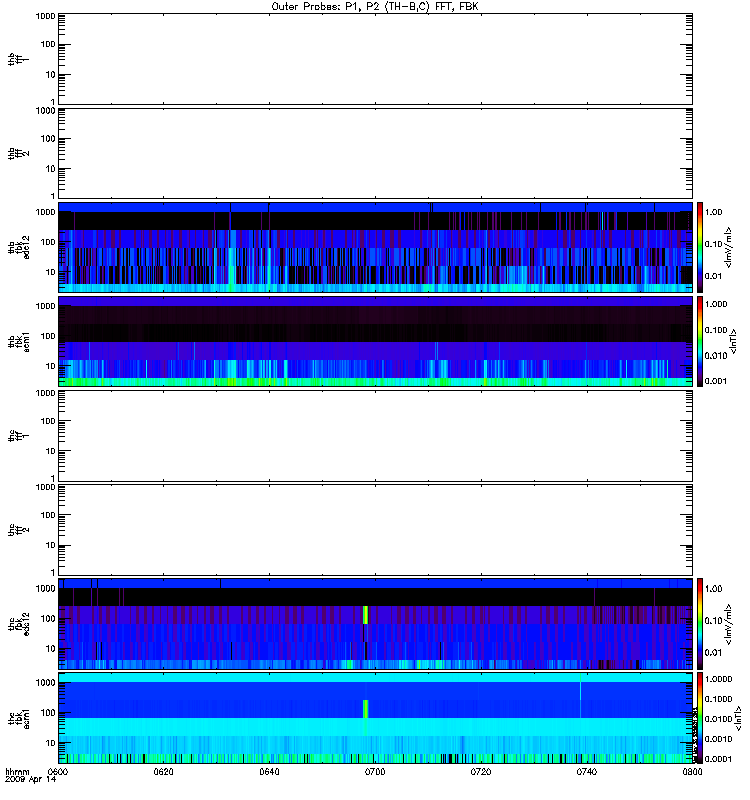Click the 0.0001 tick on the thc scm1 color bar

click(x=718, y=759)
